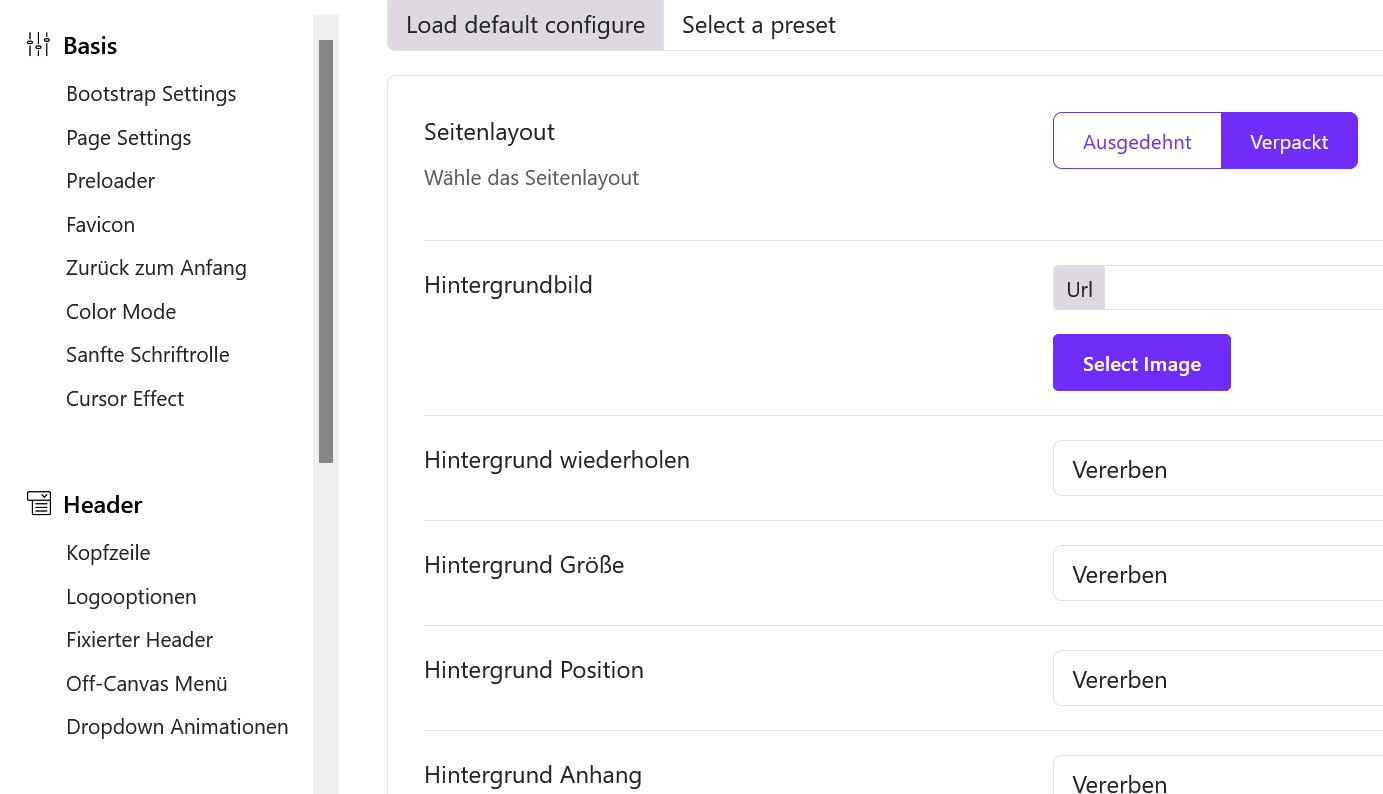The height and width of the screenshot is (794, 1383).
Task: Select the Load default configure tab
Action: pos(525,24)
